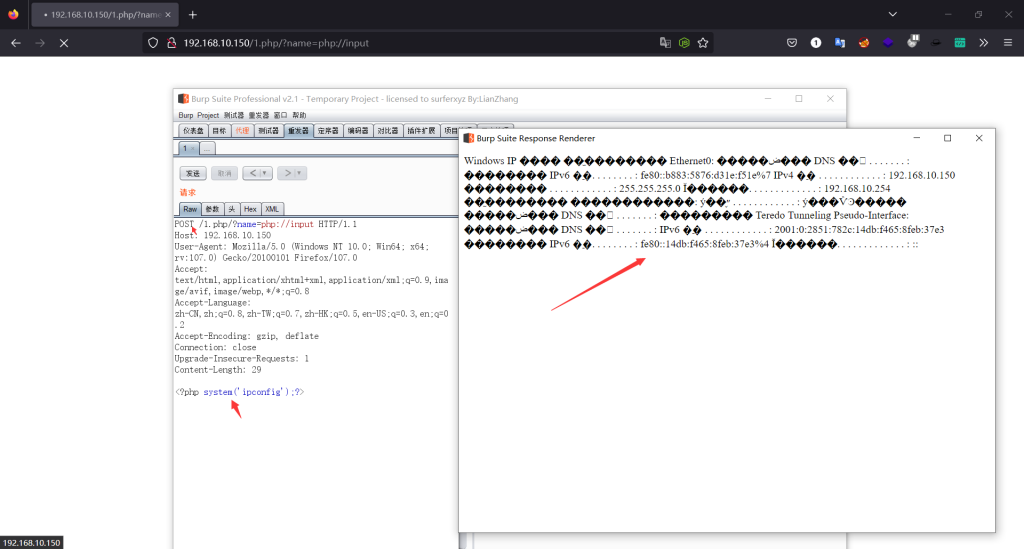
Task: Stop page loading with the X button
Action: (62, 43)
